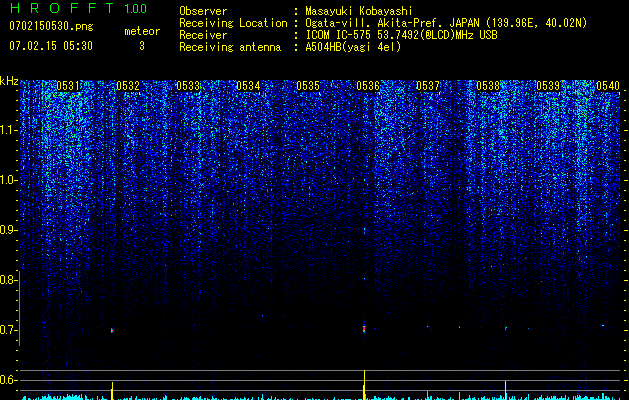
Task: Select the A504HB(yagi 4el) antenna text
Action: pos(353,47)
